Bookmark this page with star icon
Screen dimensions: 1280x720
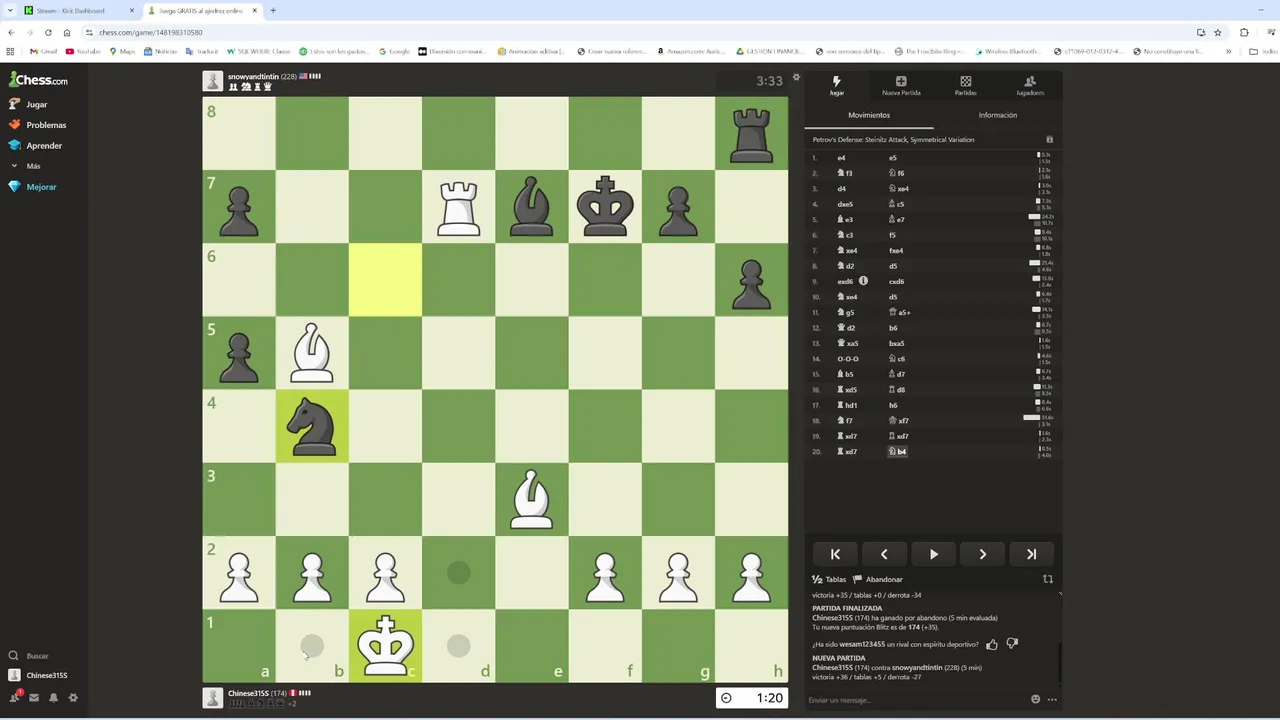1217,32
